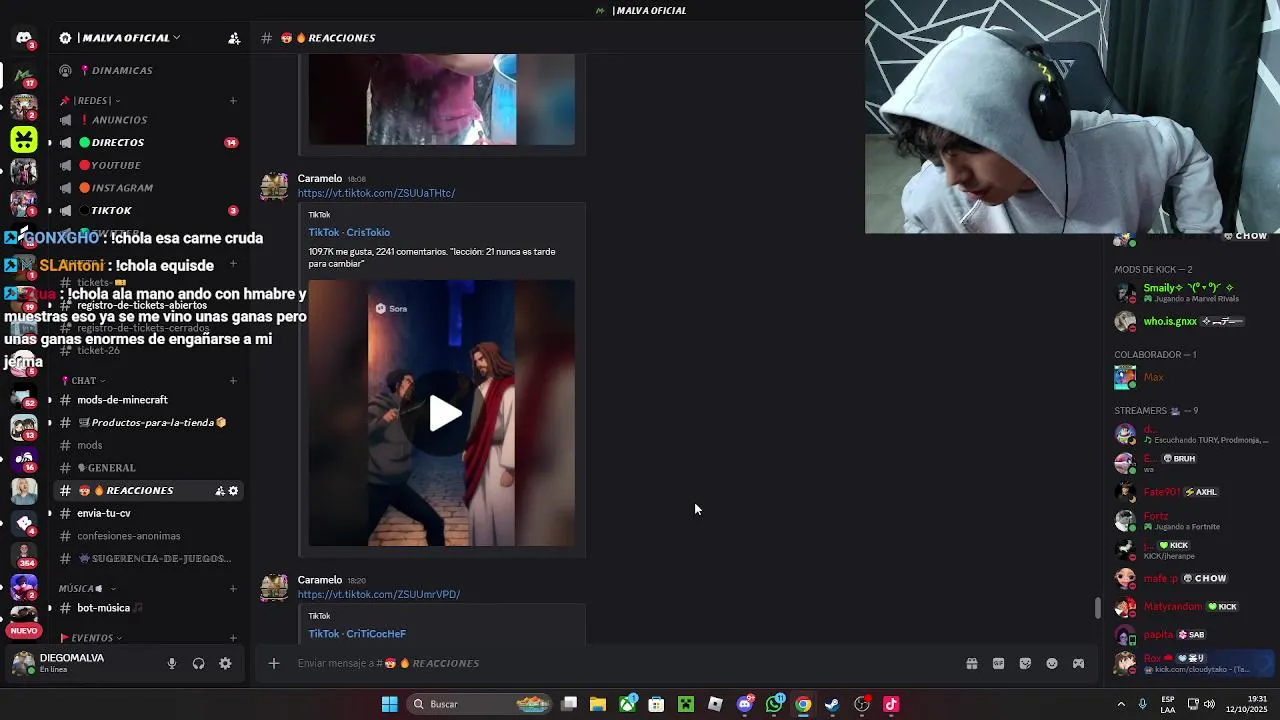Open the YOUTUBE channel
1280x720 pixels.
[x=149, y=165]
